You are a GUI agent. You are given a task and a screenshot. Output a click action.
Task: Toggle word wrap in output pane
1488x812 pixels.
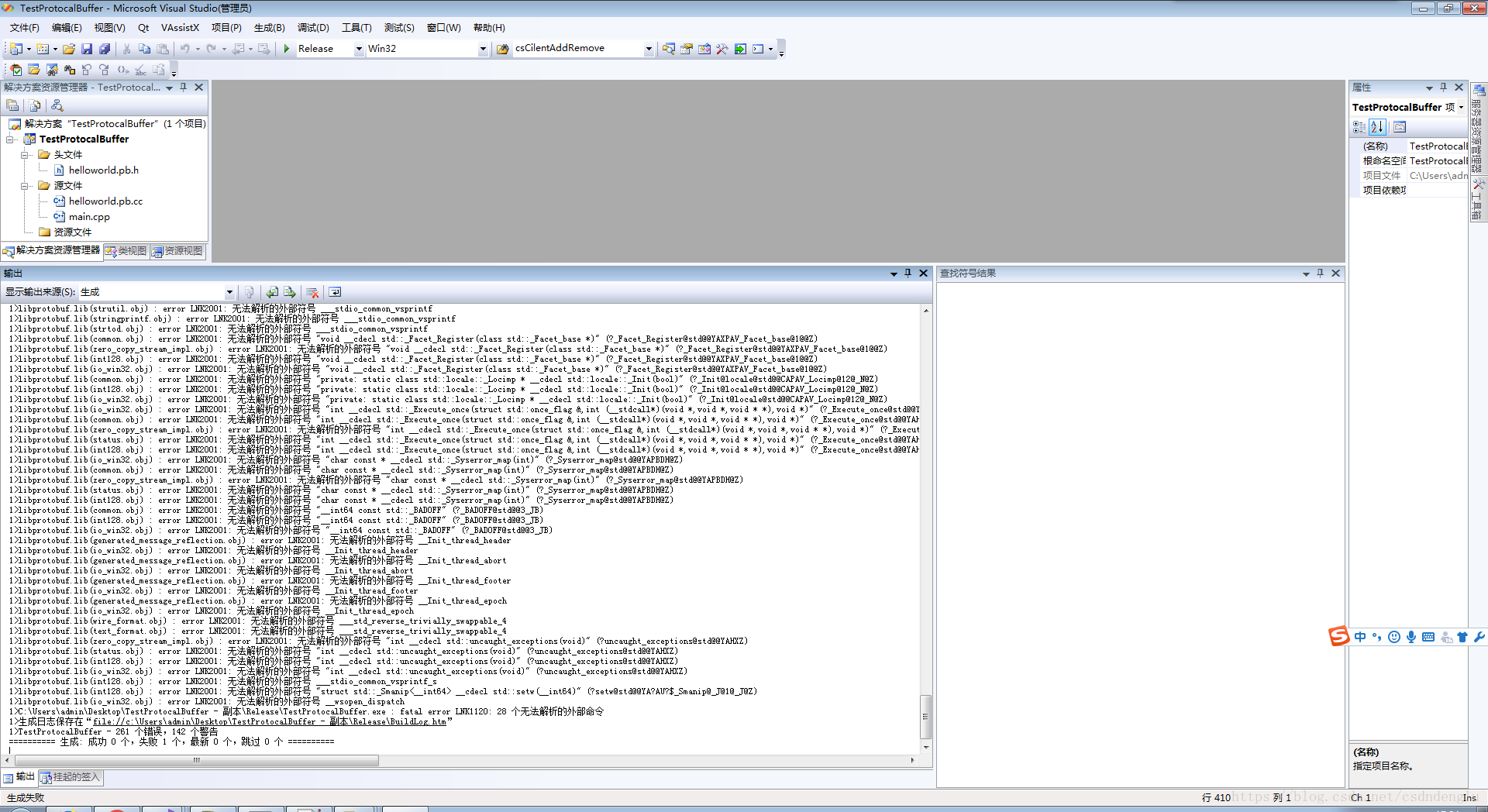pyautogui.click(x=335, y=292)
